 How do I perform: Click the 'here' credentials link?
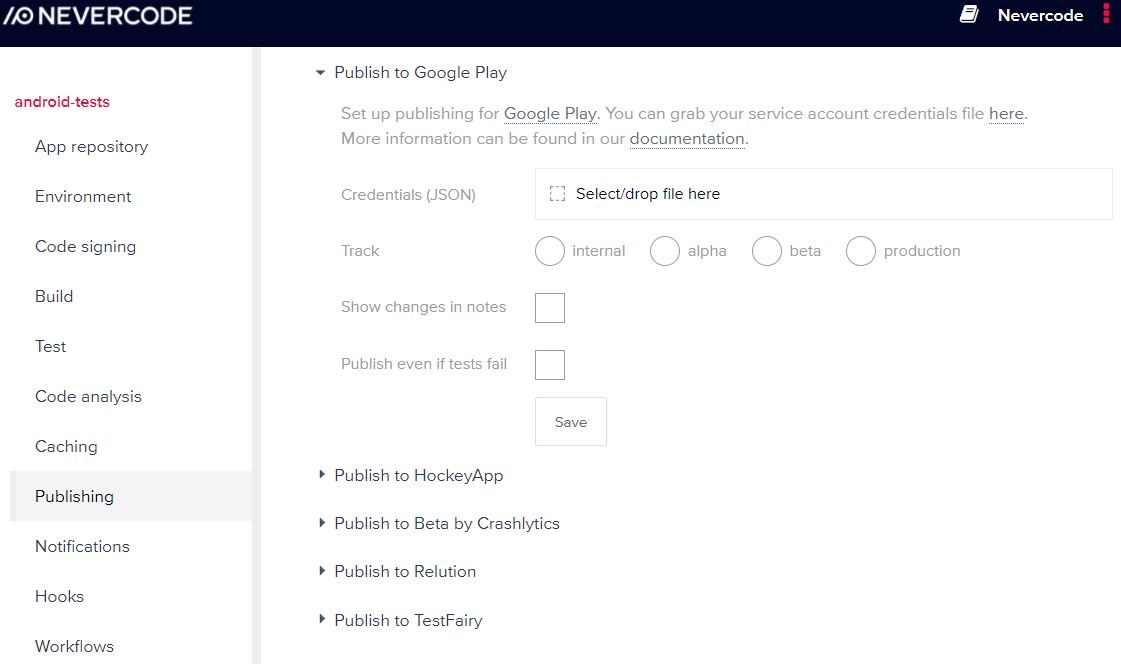(1006, 114)
